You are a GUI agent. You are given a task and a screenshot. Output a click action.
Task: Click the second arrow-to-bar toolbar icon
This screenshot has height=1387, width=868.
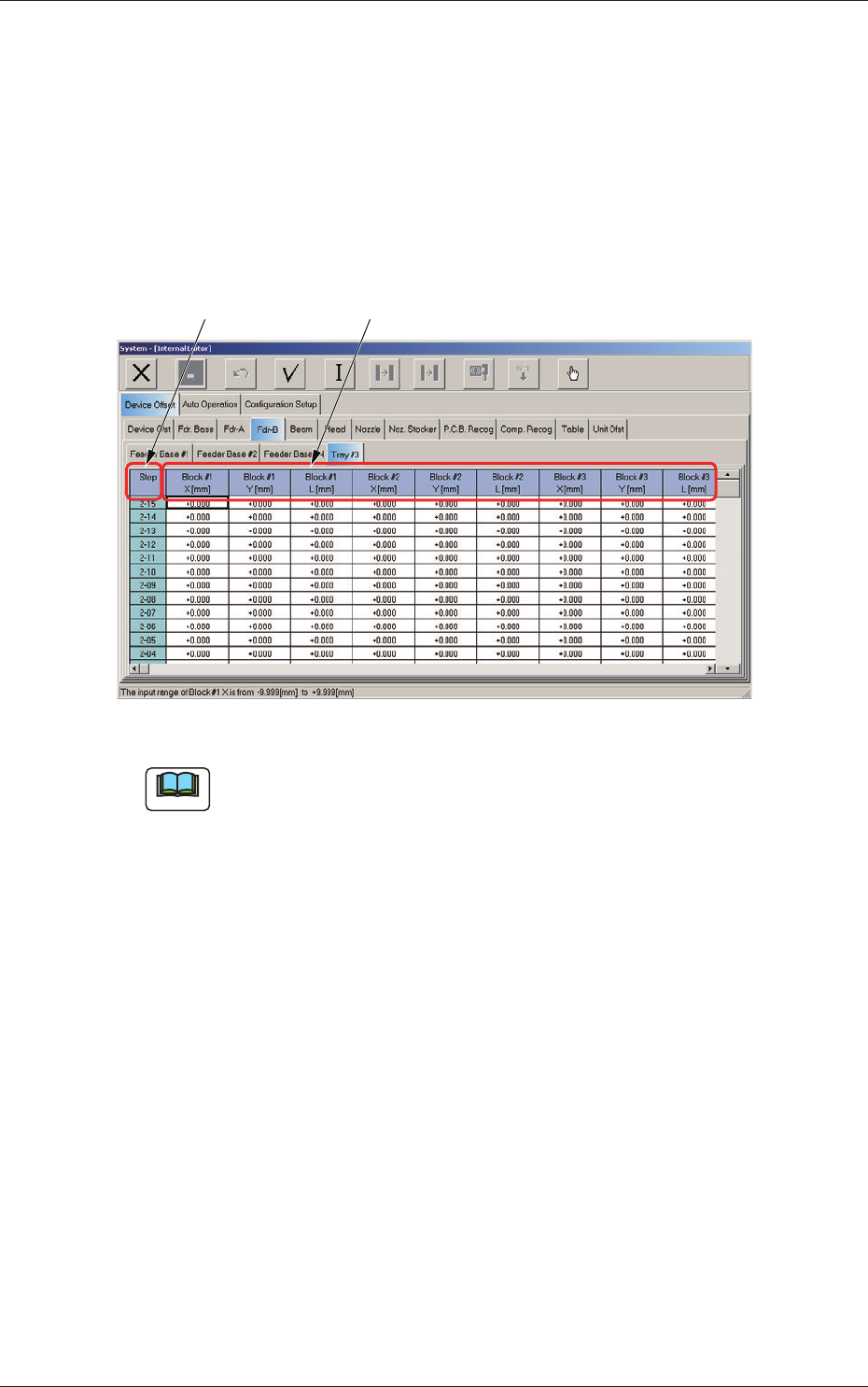(429, 373)
